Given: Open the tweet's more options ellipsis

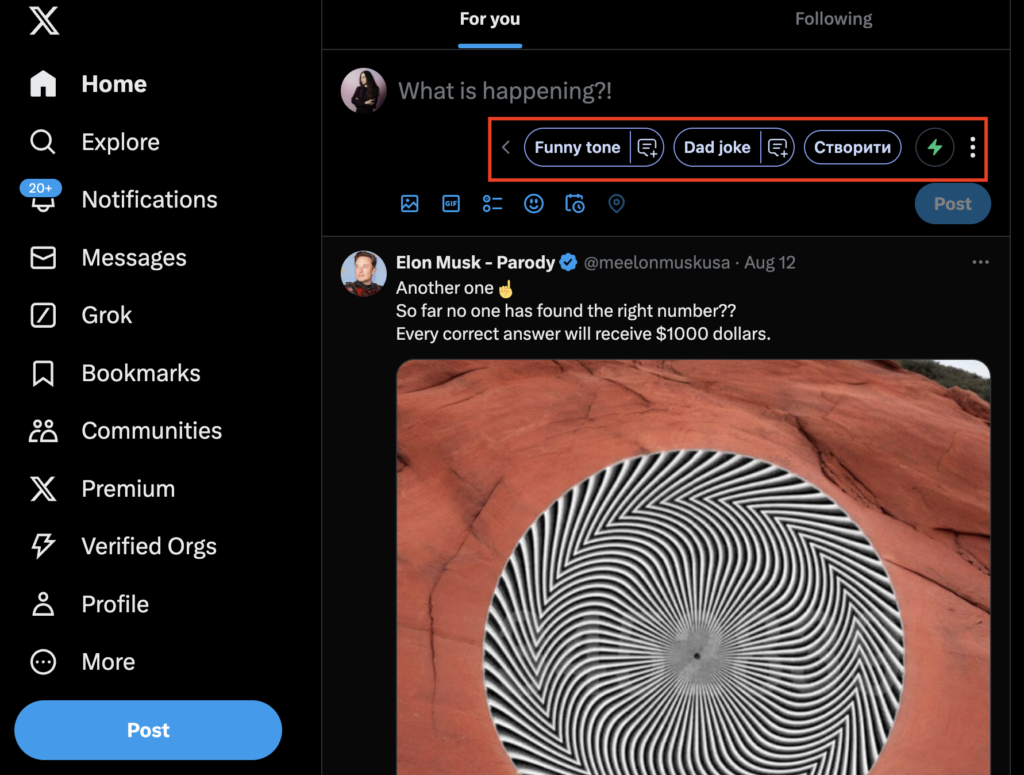Looking at the screenshot, I should click(x=980, y=262).
